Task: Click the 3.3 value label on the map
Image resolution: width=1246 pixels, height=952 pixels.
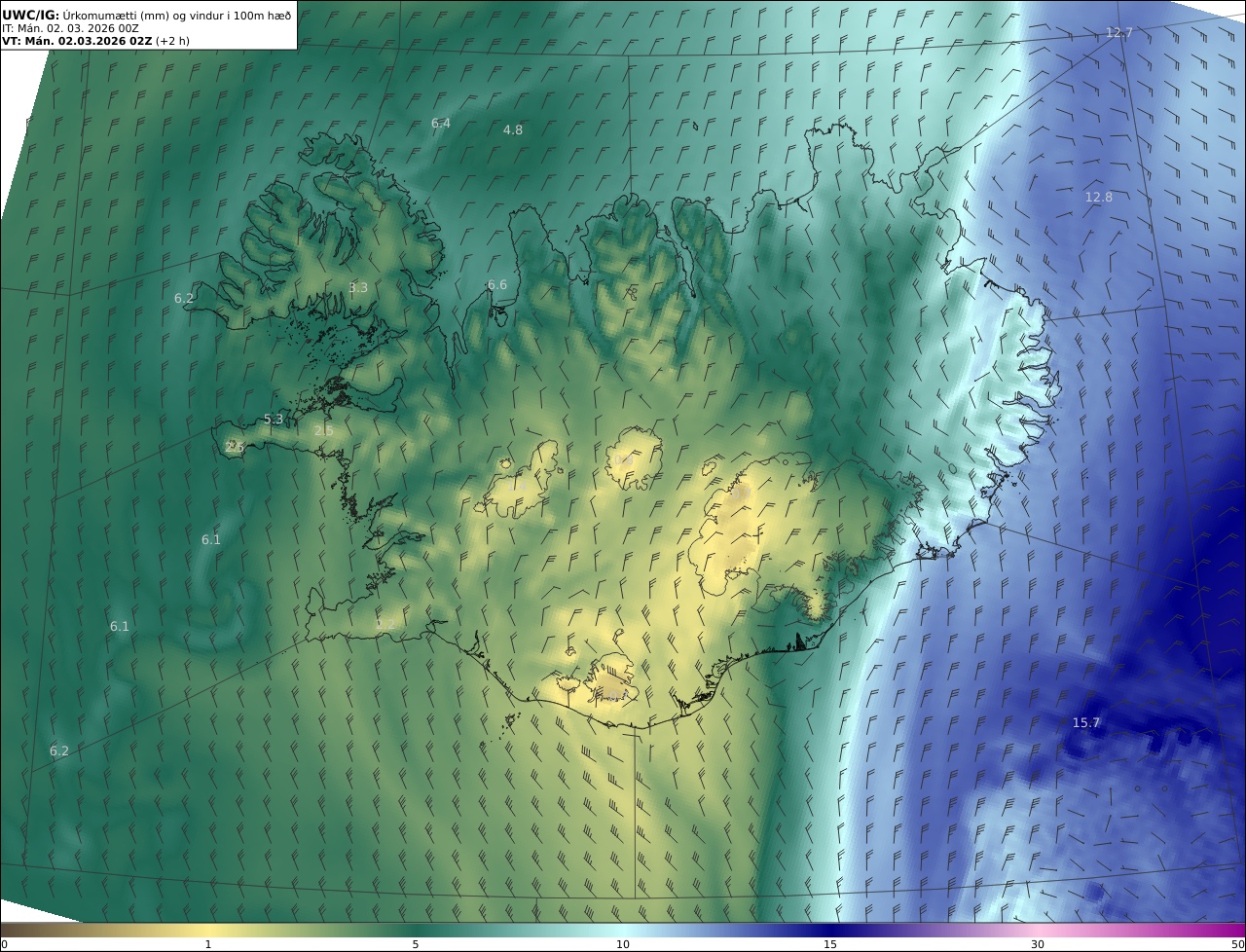Action: (x=358, y=287)
